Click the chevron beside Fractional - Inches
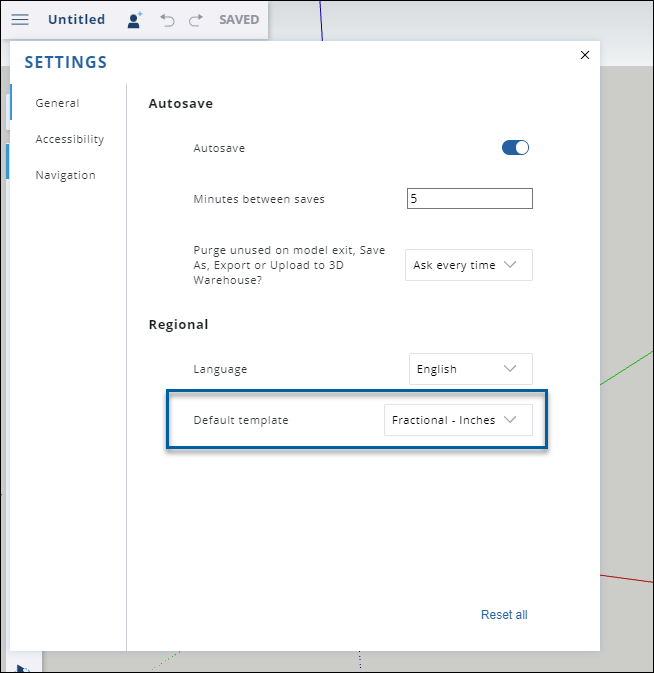The height and width of the screenshot is (673, 654). [510, 419]
